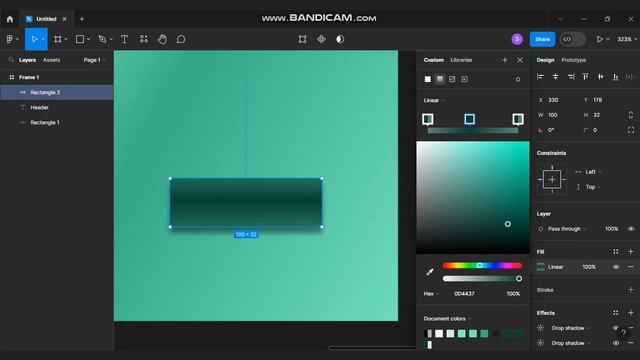Switch to Prototype tab
This screenshot has width=640, height=360.
[x=573, y=60]
